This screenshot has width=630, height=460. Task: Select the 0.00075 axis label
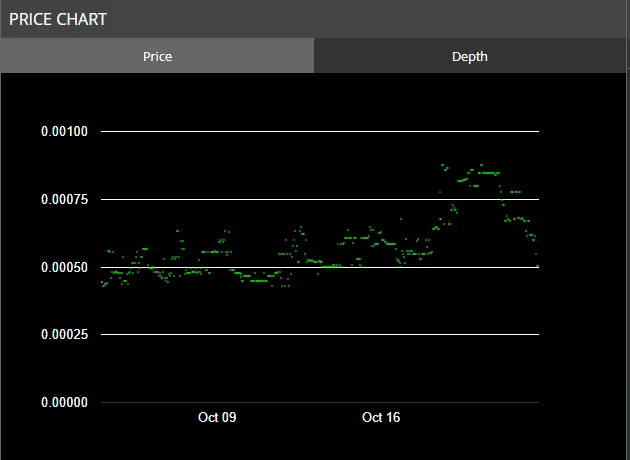(64, 199)
